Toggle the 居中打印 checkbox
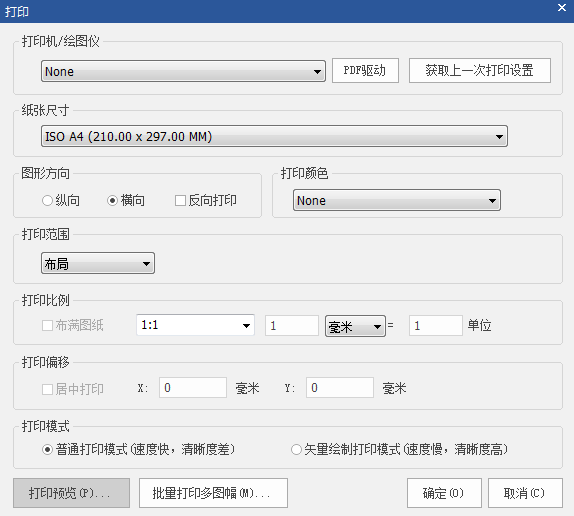 pos(47,389)
